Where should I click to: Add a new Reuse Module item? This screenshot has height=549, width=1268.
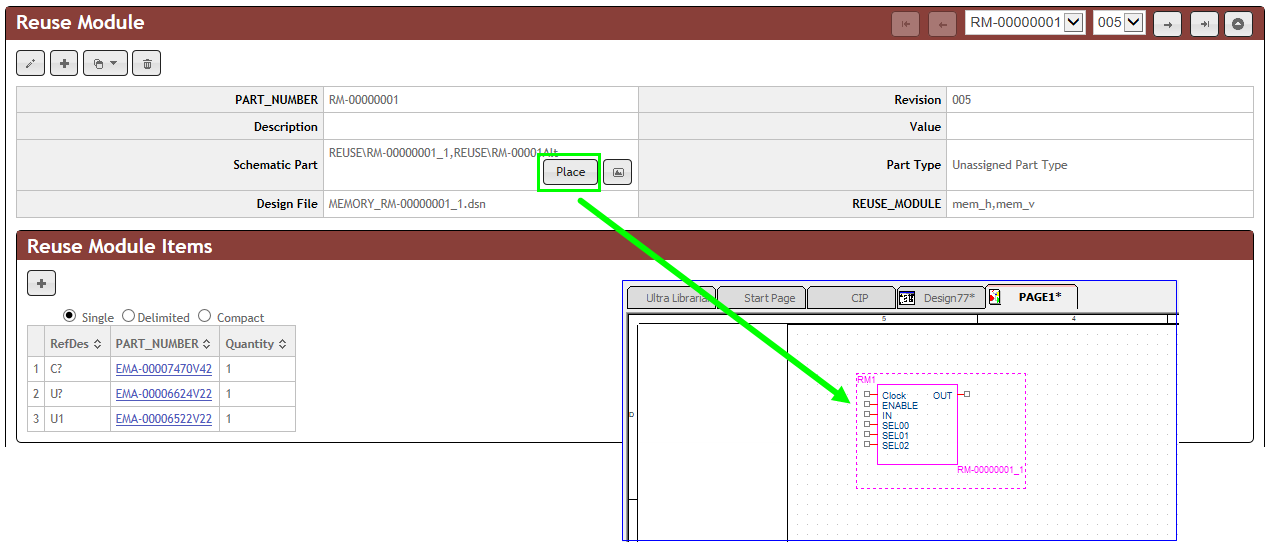[x=41, y=283]
